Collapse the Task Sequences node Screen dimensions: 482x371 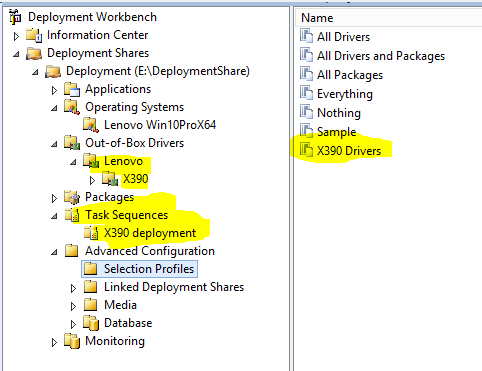54,216
